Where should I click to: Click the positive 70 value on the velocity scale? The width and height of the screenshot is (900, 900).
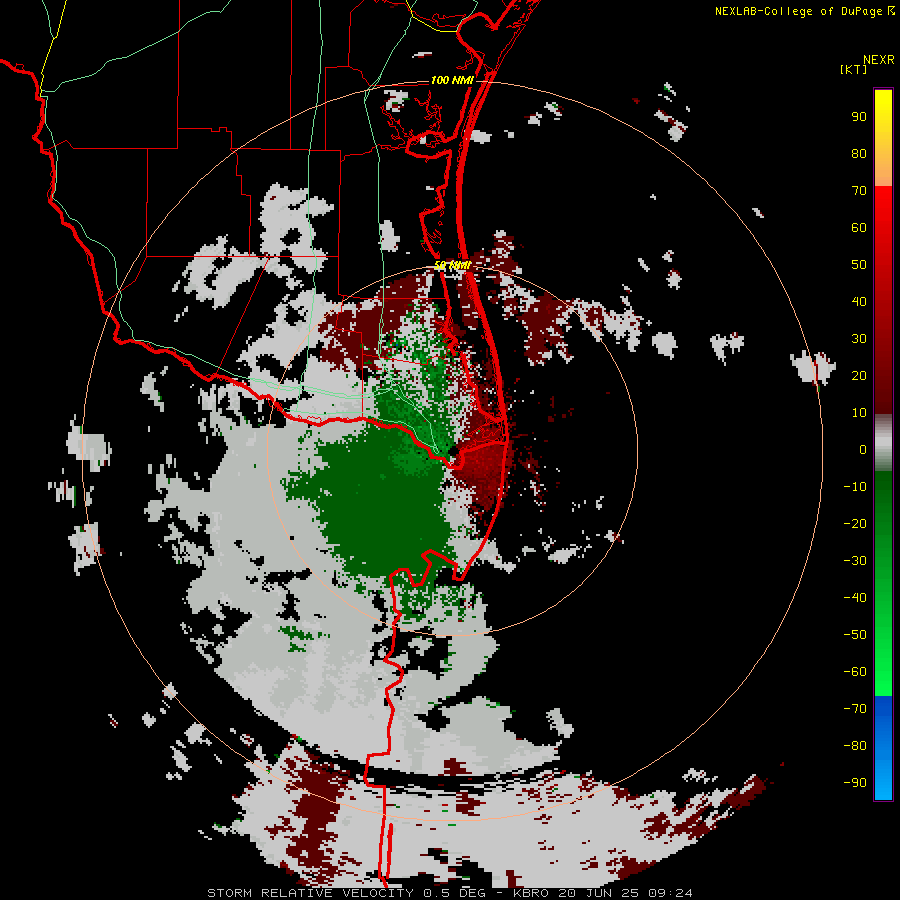tap(859, 191)
